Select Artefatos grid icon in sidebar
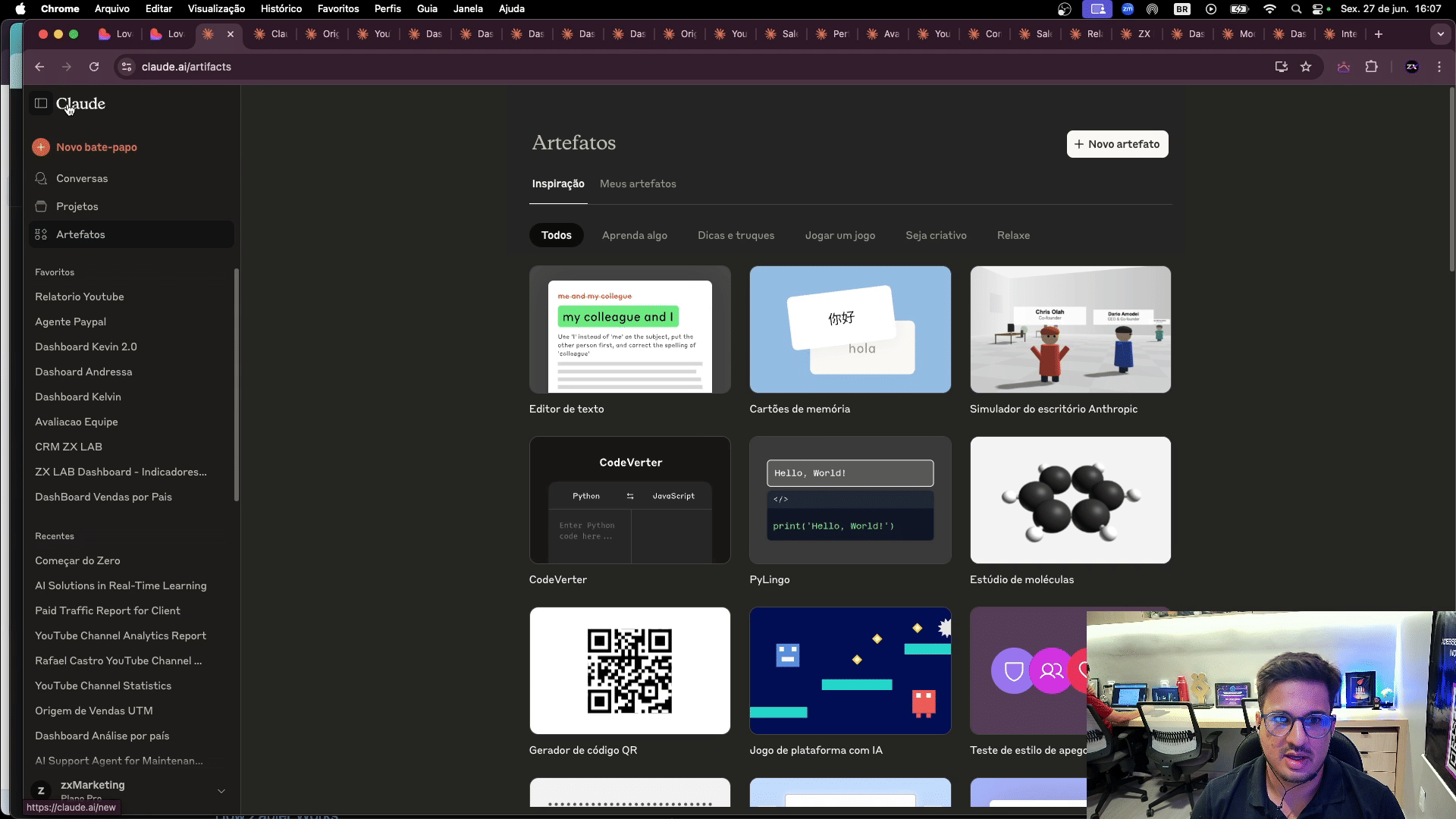This screenshot has width=1456, height=819. pos(41,234)
